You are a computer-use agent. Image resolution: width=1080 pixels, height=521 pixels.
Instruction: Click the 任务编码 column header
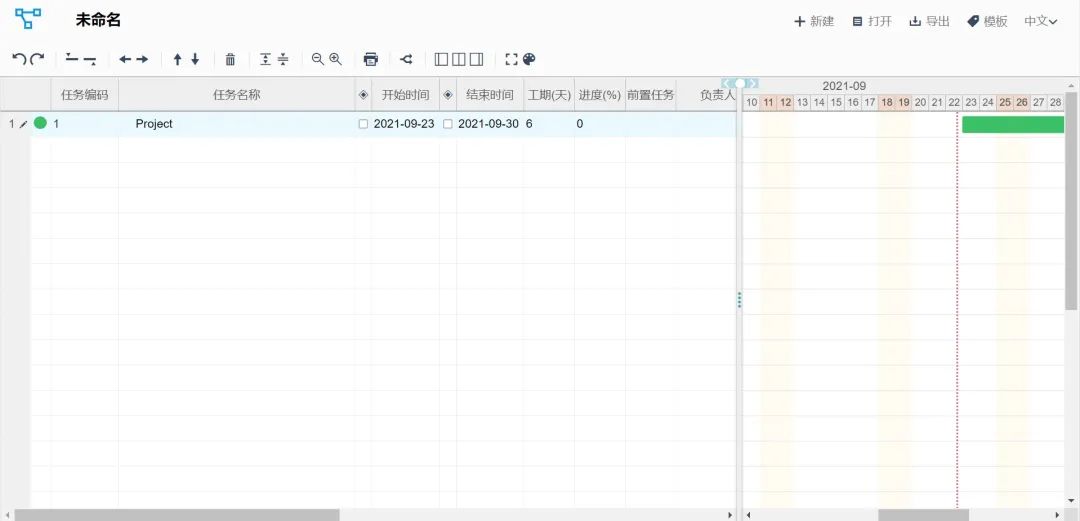85,95
